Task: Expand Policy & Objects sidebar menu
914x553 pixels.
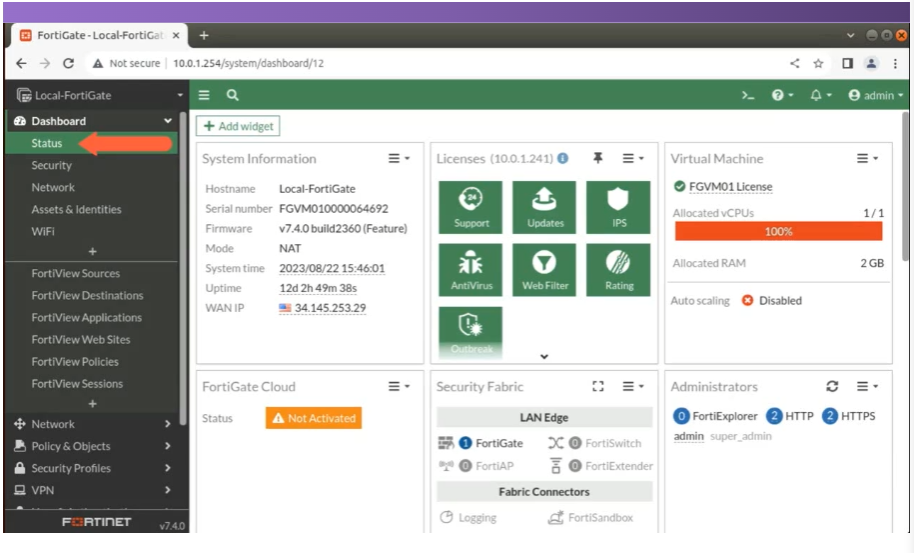Action: (93, 446)
